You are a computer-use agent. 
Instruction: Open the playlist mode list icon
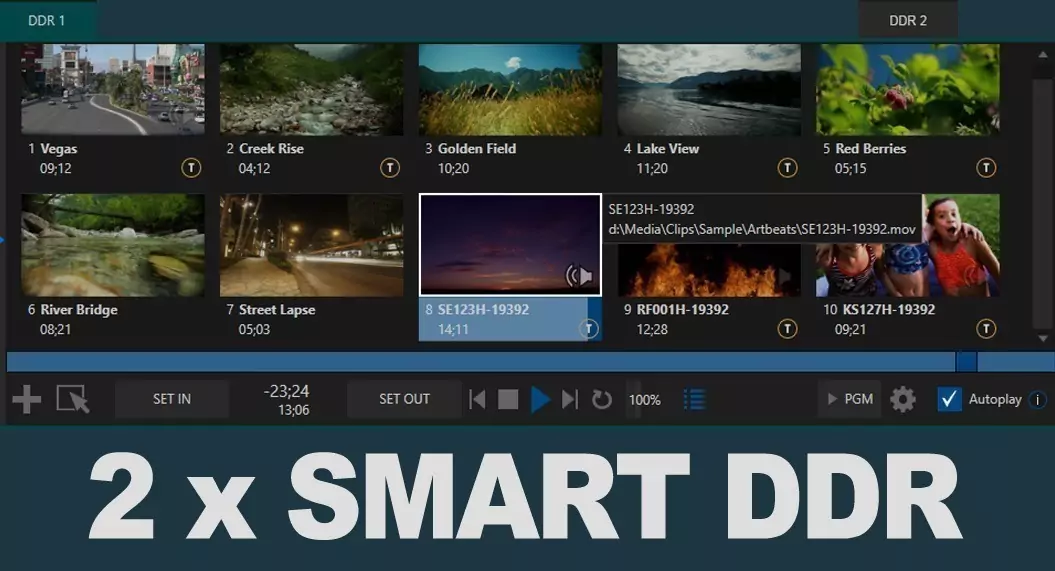694,399
